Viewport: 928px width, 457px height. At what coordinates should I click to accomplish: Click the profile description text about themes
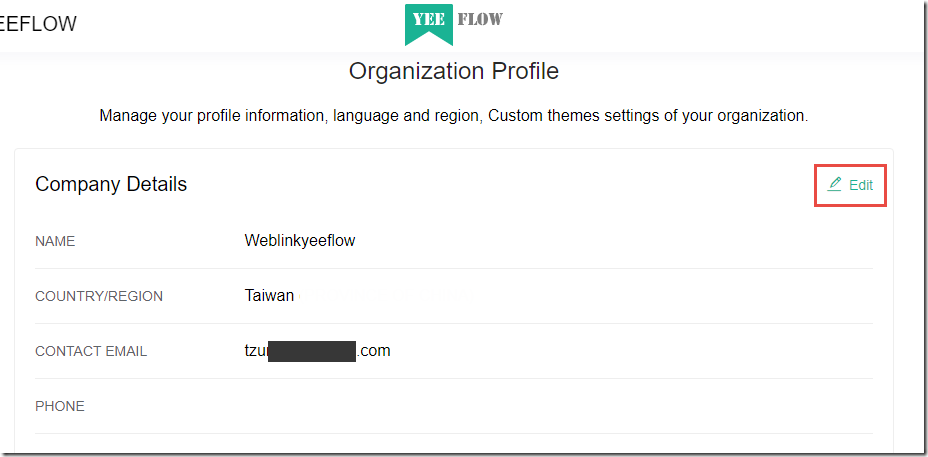tap(453, 115)
